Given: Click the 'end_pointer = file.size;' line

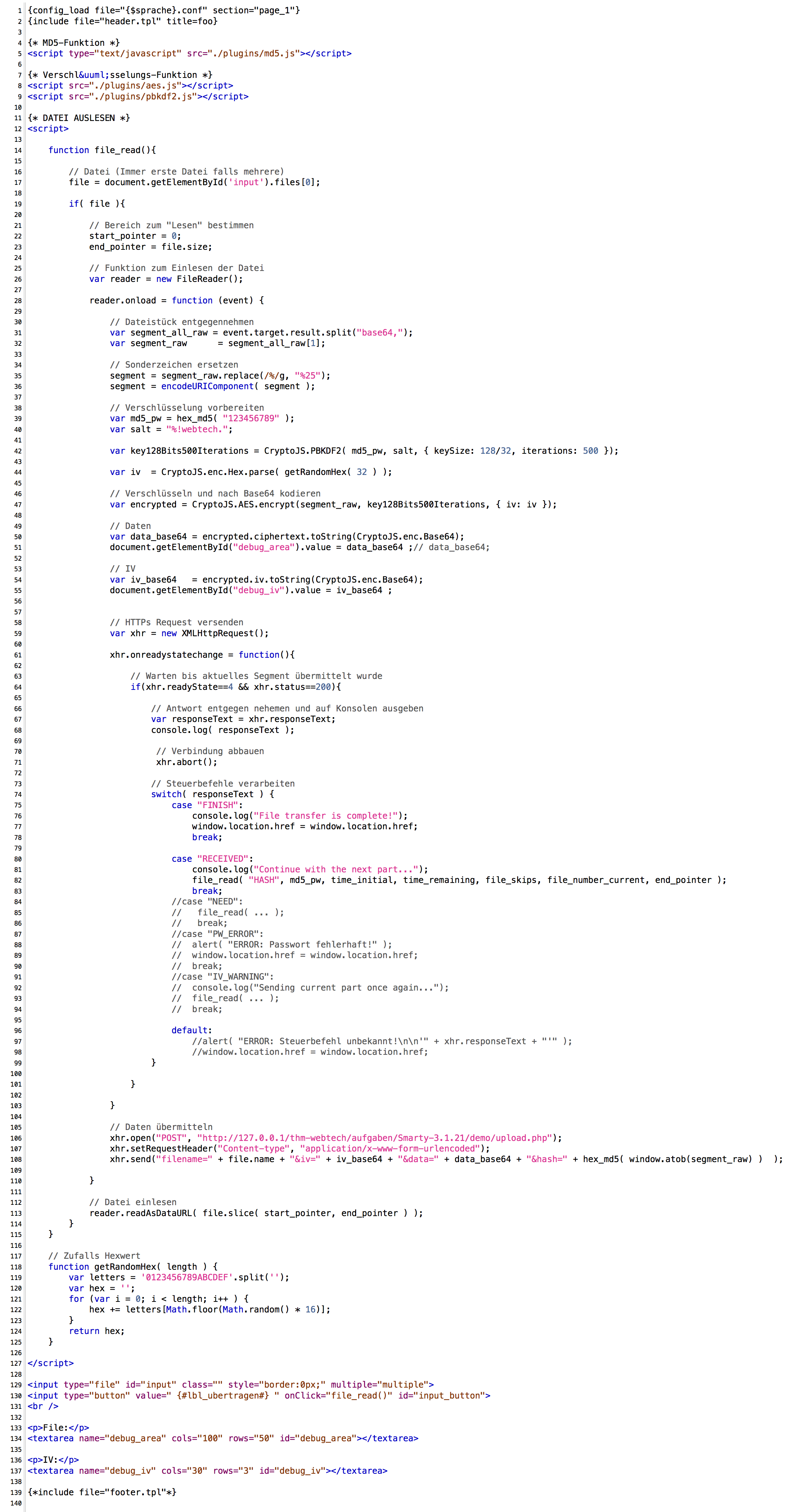Looking at the screenshot, I should (x=150, y=246).
